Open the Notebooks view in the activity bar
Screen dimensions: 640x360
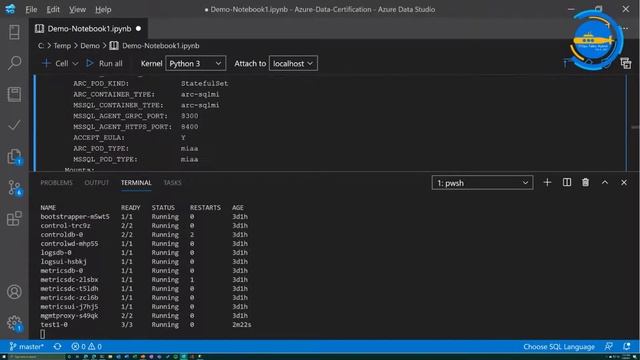tap(14, 94)
